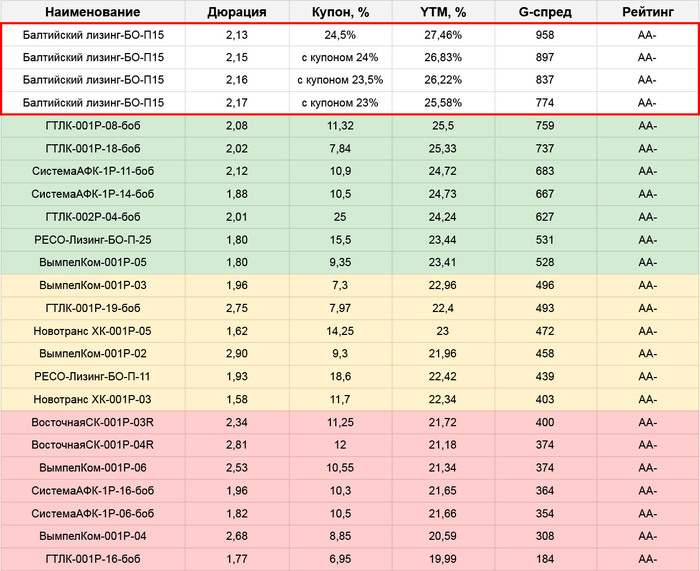Screen dimensions: 700x571
Task: Select the Новотранс ХК-001Р-05 cell
Action: click(x=93, y=331)
